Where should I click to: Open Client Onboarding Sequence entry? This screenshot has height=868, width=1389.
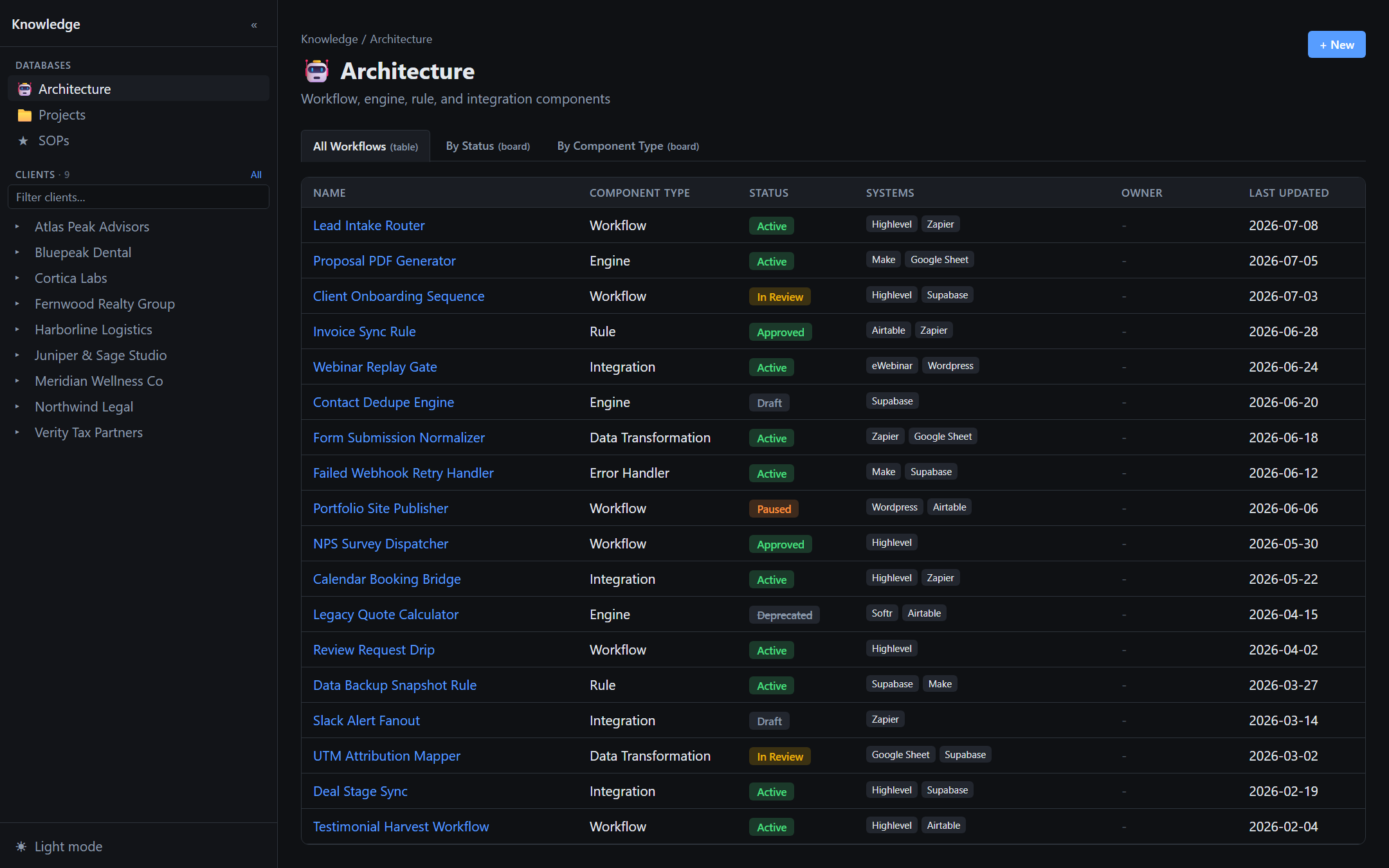398,296
